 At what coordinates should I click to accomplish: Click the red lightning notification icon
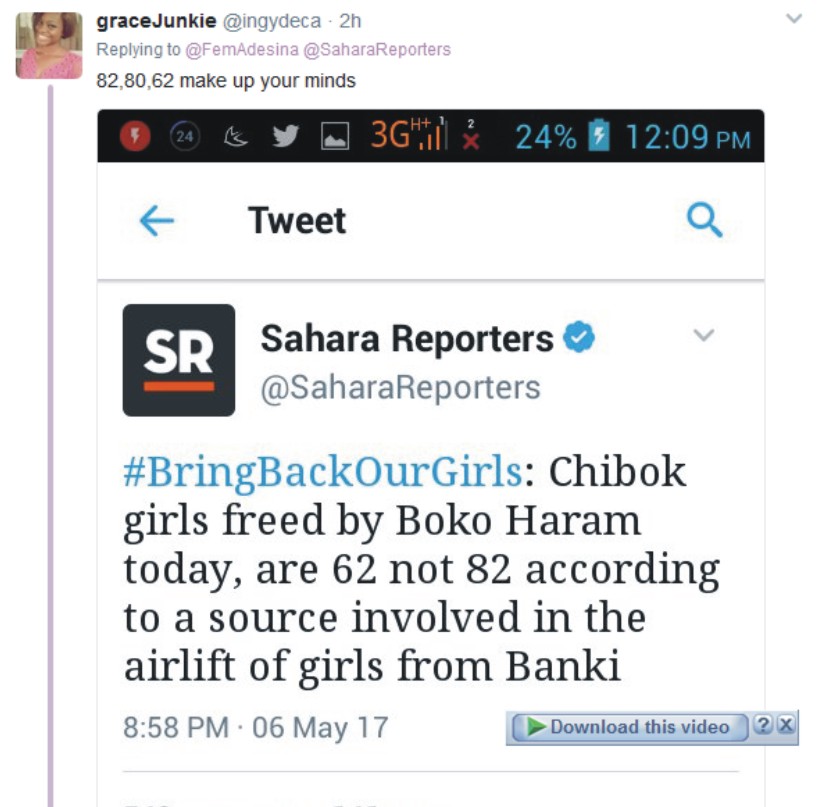coord(134,137)
